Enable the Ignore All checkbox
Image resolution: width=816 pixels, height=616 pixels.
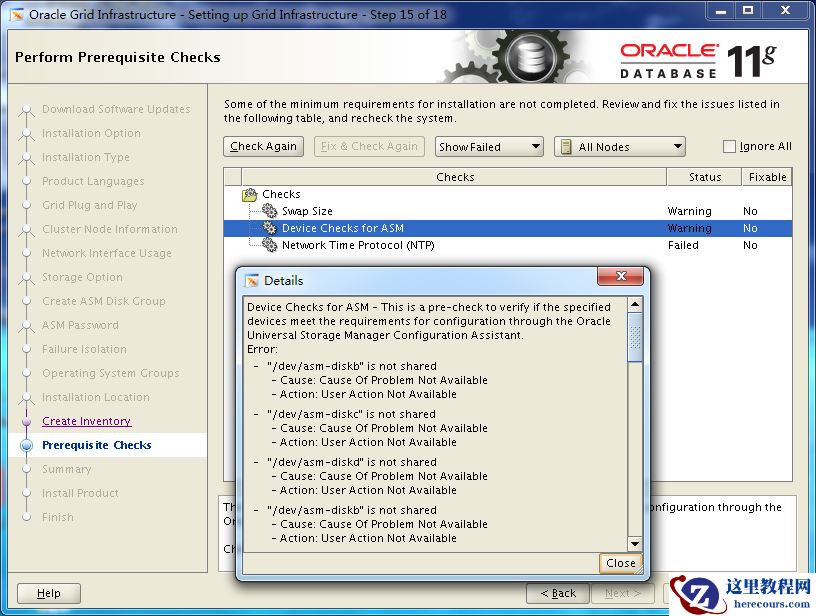729,147
